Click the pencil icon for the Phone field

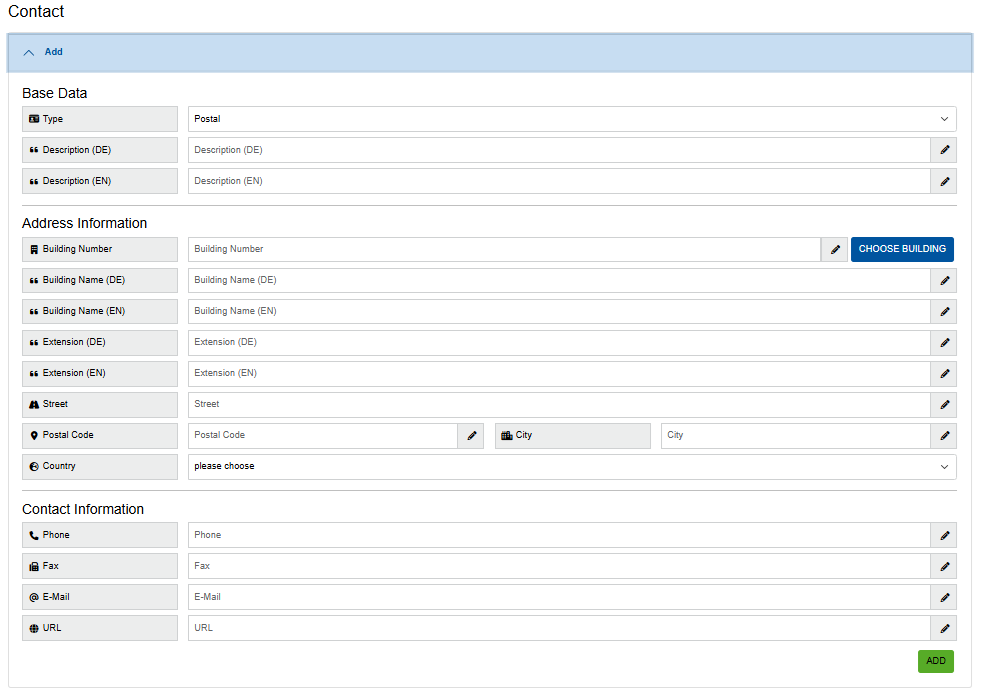pyautogui.click(x=944, y=535)
